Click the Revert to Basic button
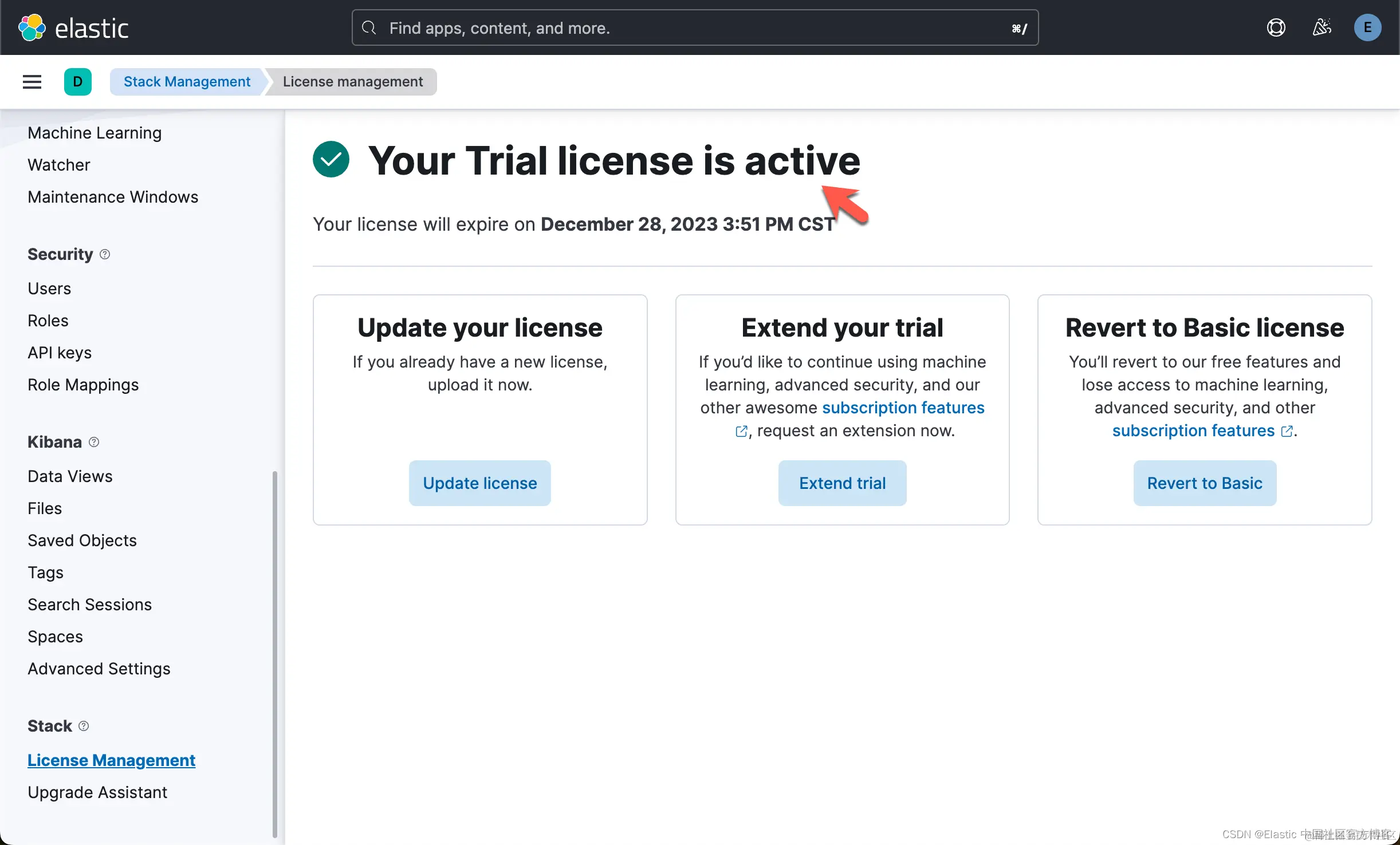Image resolution: width=1400 pixels, height=845 pixels. [1204, 483]
